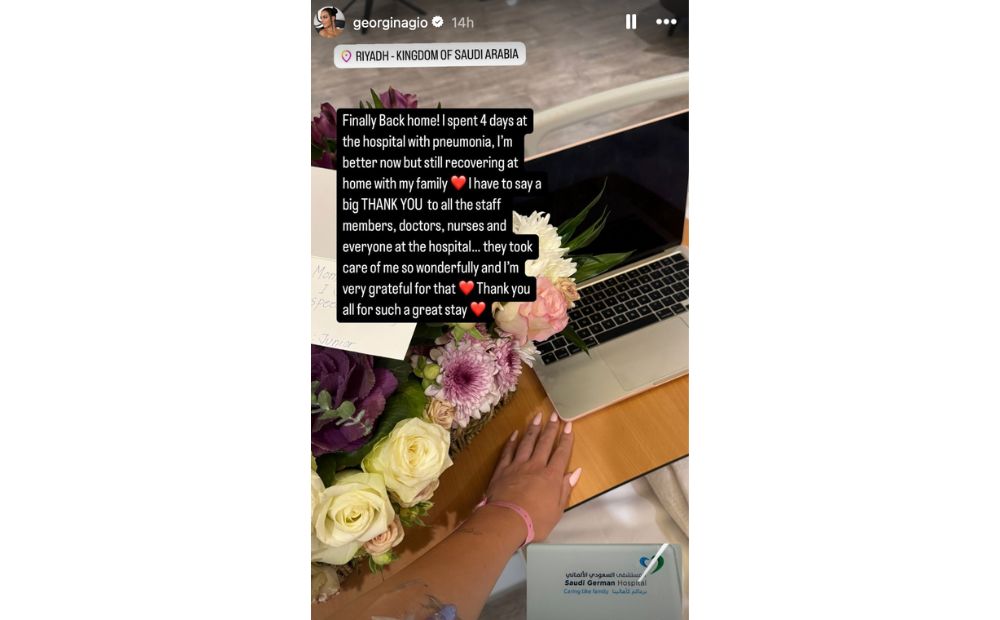This screenshot has height=620, width=1000.
Task: Pause the story with the pause button
Action: coord(631,22)
